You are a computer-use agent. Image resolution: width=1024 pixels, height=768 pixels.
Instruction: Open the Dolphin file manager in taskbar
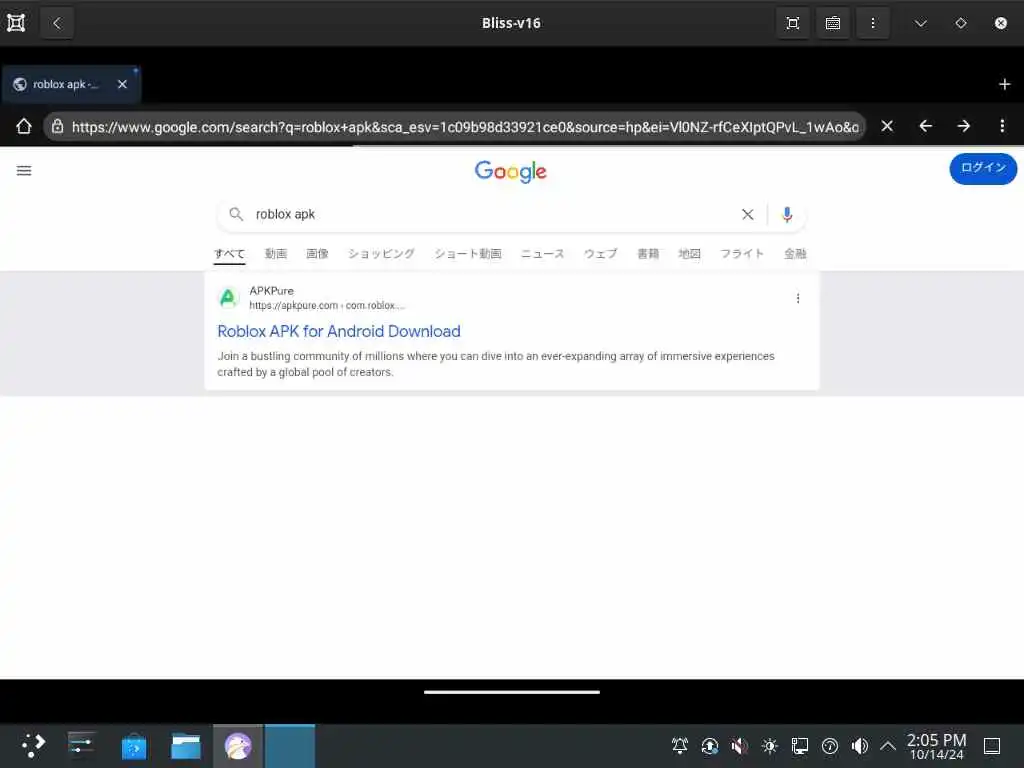[185, 746]
